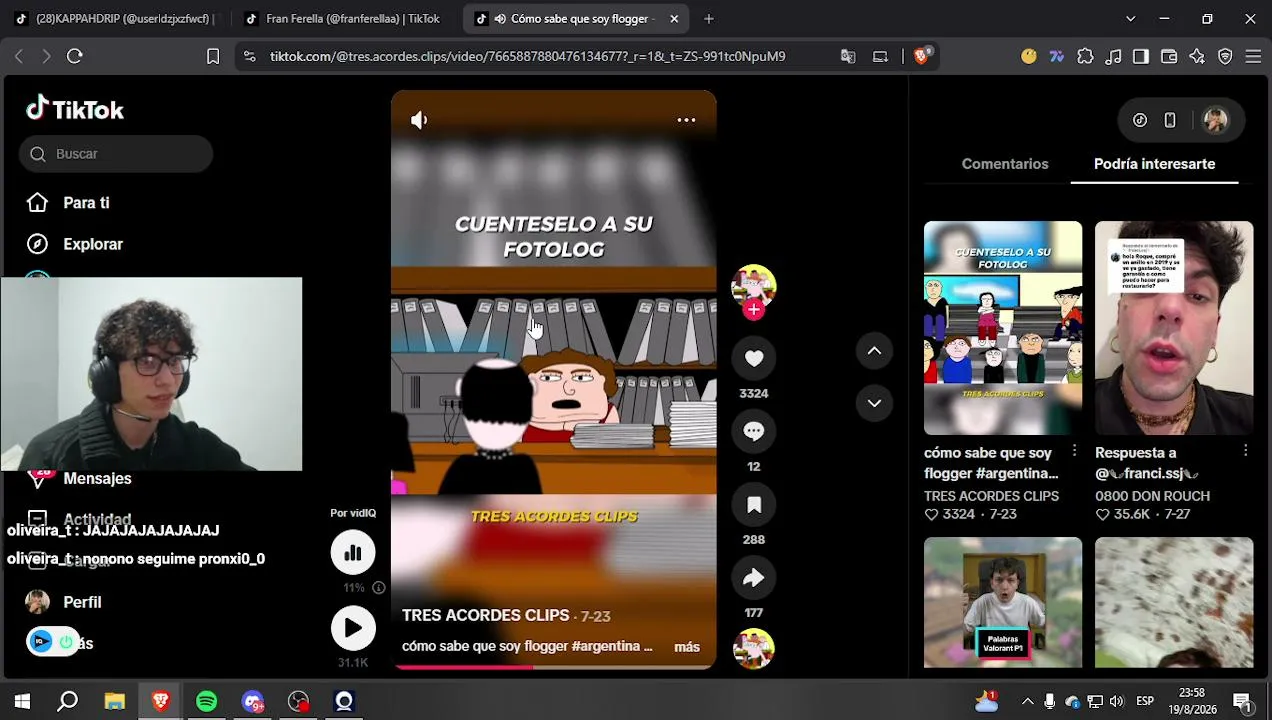Open the Brave Shields lion icon
The width and height of the screenshot is (1272, 720).
[x=921, y=56]
